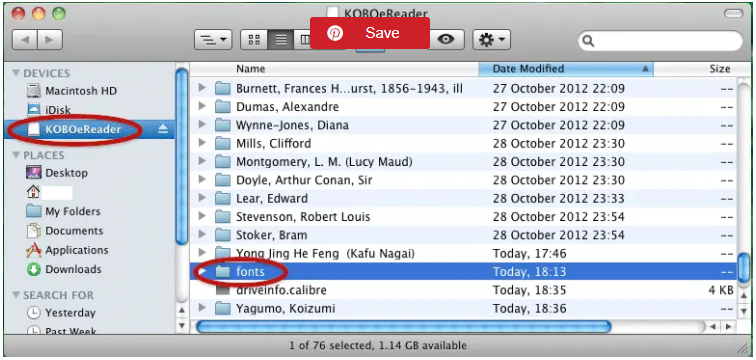This screenshot has height=360, width=756.
Task: Click the 4 KB size value
Action: pyautogui.click(x=720, y=290)
